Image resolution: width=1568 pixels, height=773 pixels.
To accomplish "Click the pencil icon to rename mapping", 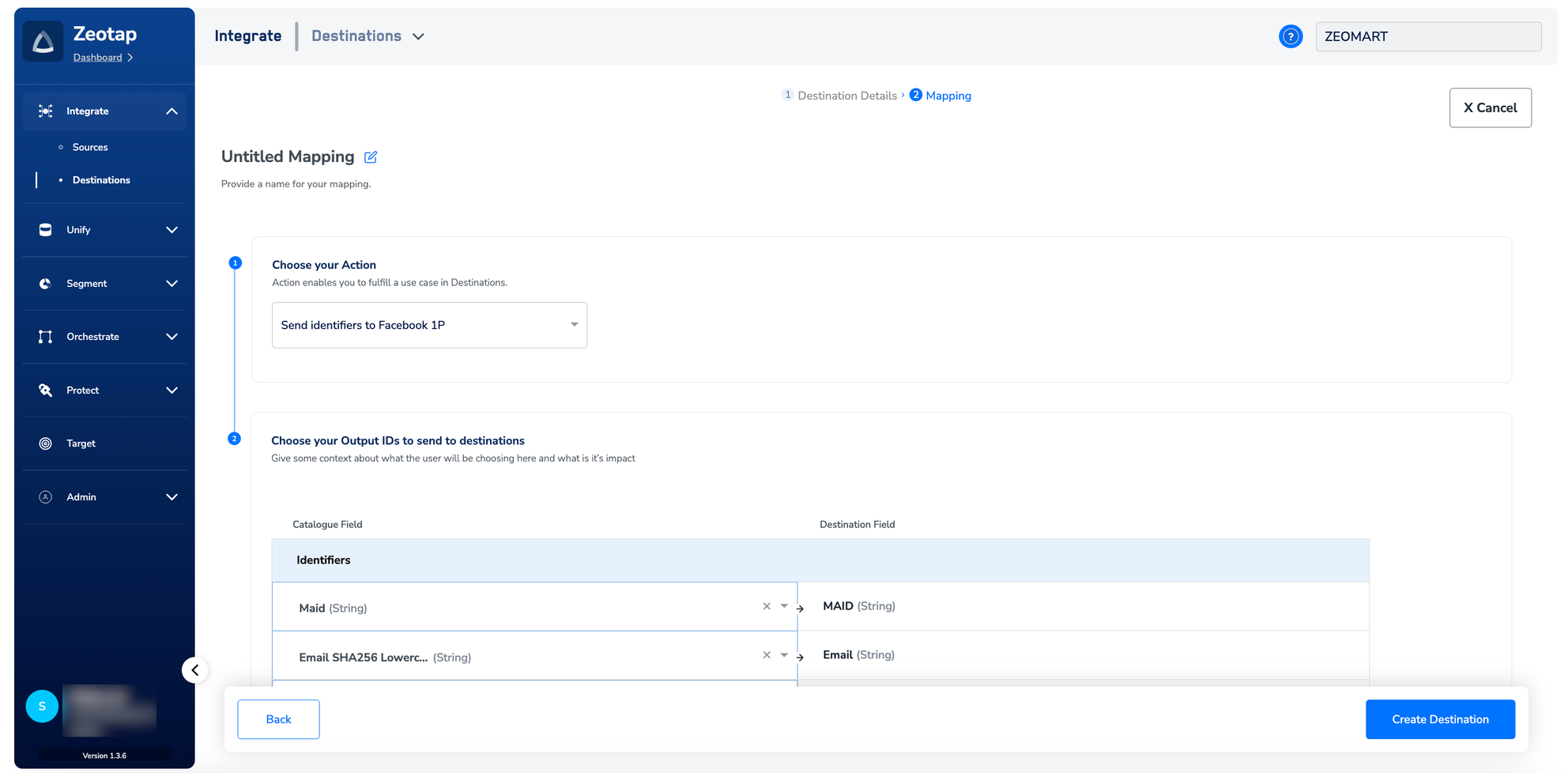I will click(371, 157).
